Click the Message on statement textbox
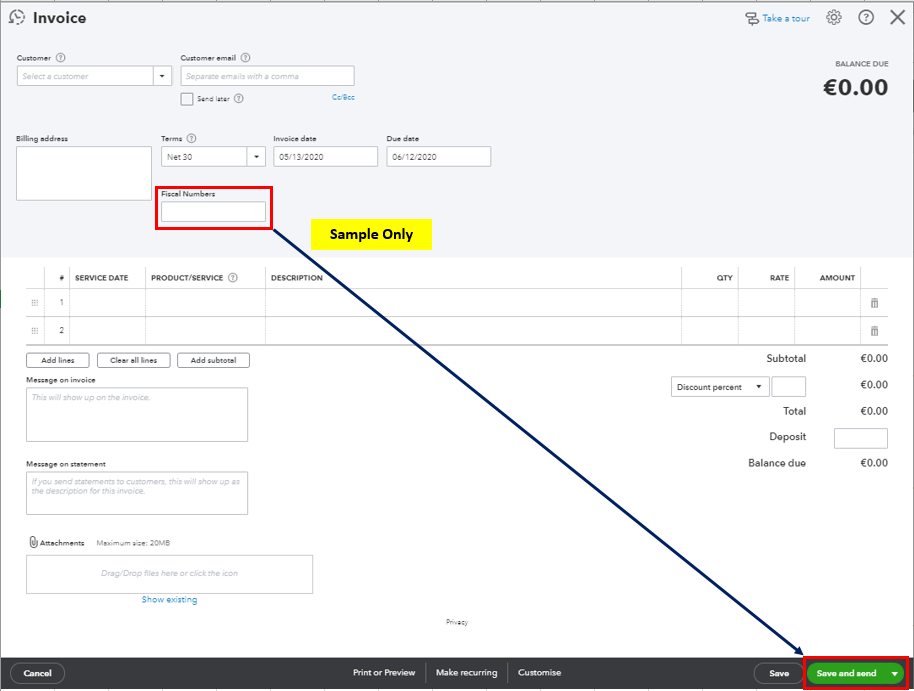 tap(137, 493)
